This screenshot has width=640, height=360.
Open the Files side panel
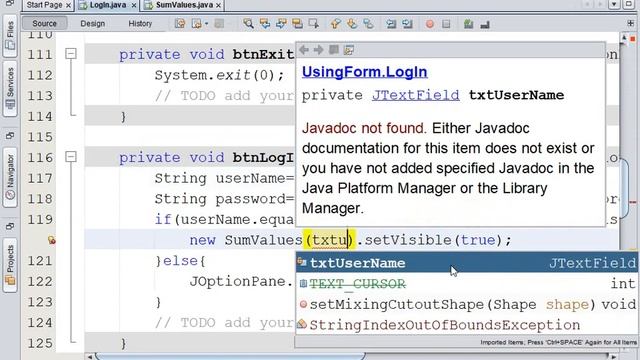[x=10, y=36]
